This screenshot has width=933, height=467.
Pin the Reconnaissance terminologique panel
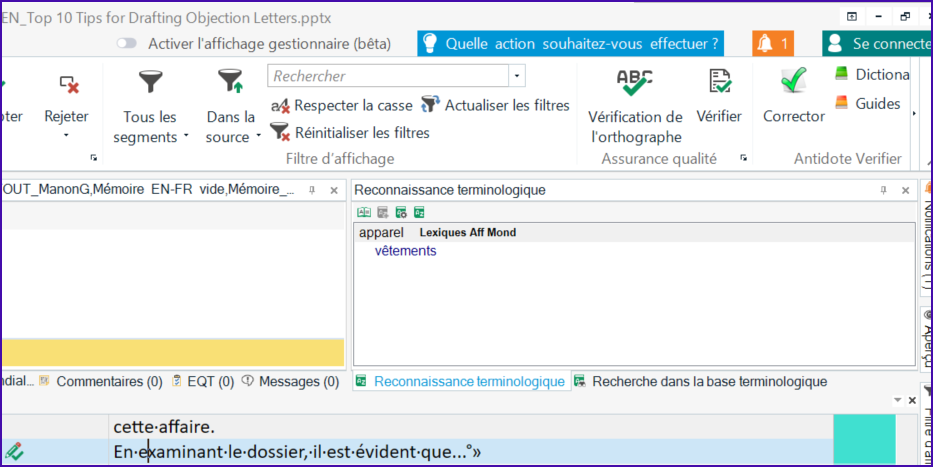tap(884, 190)
